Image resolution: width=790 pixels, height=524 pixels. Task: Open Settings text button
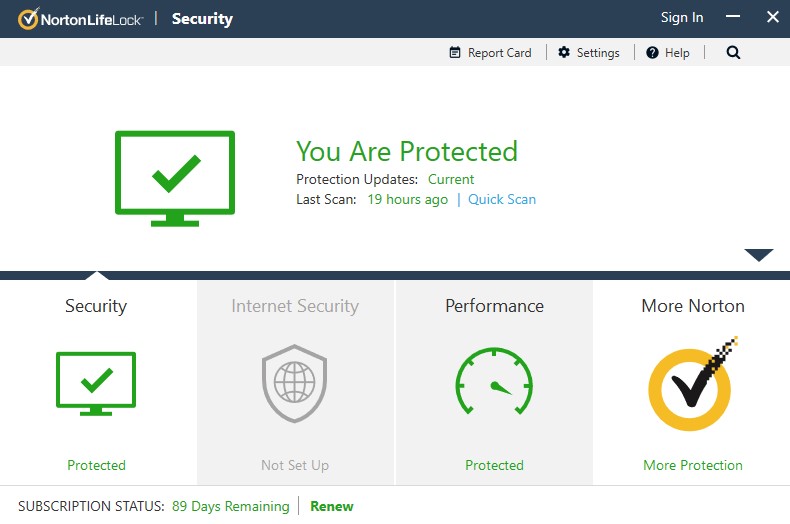pos(598,53)
